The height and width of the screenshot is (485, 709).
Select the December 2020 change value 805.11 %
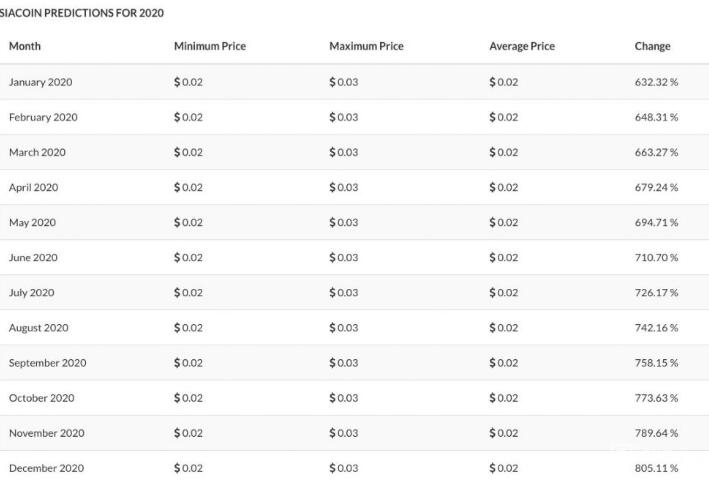[x=656, y=468]
